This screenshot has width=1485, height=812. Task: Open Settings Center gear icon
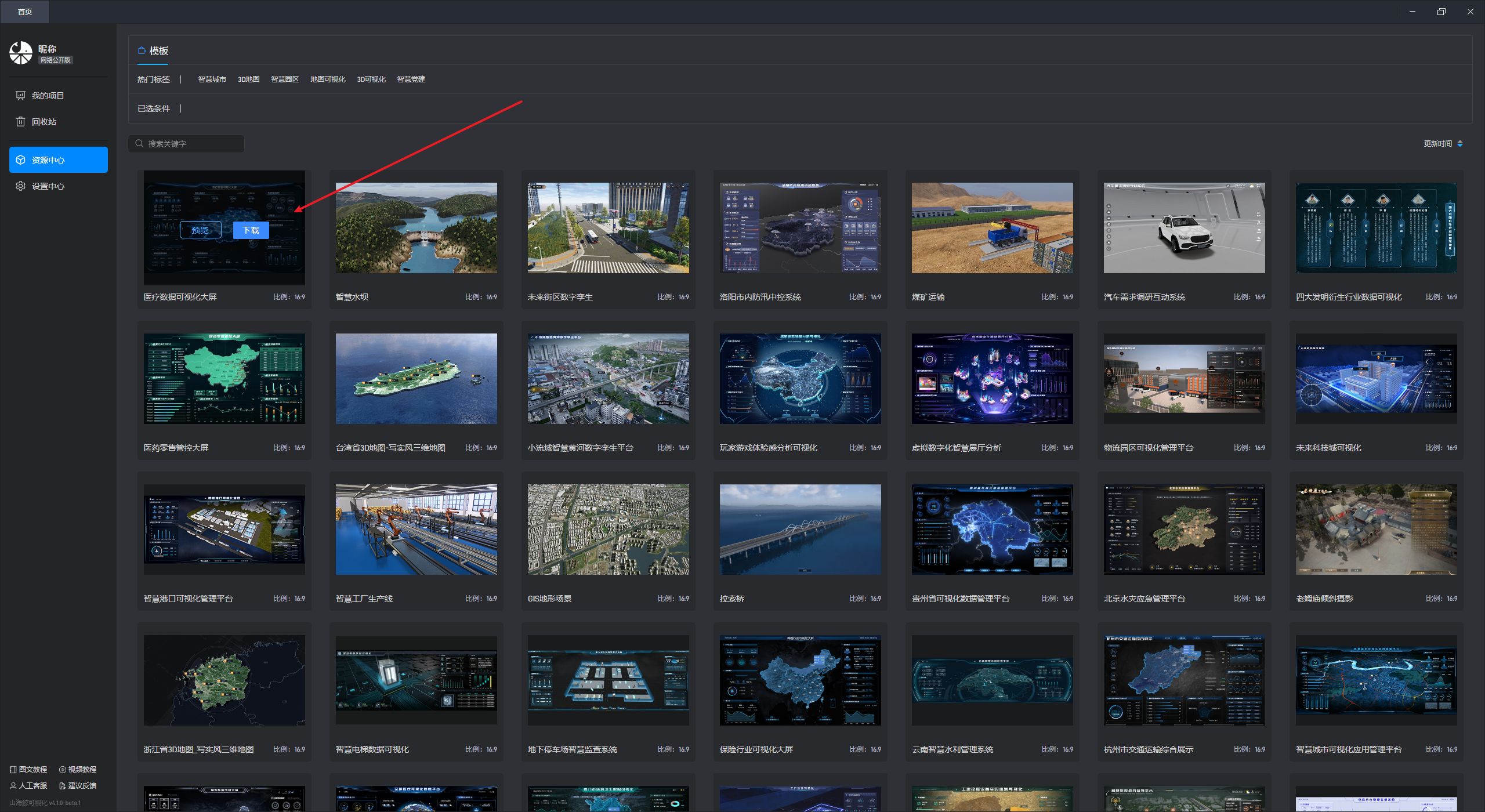[x=21, y=186]
